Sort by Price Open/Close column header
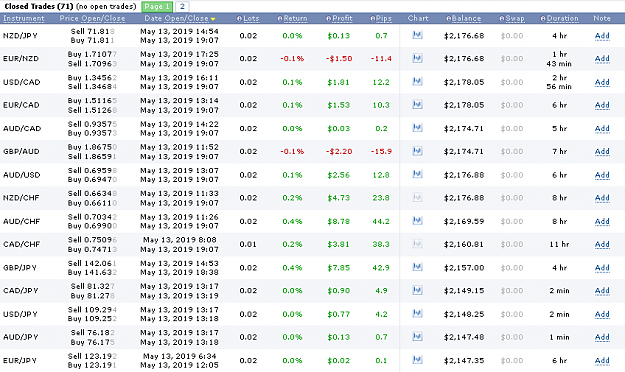Viewport: 625px width, 372px height. coord(92,18)
